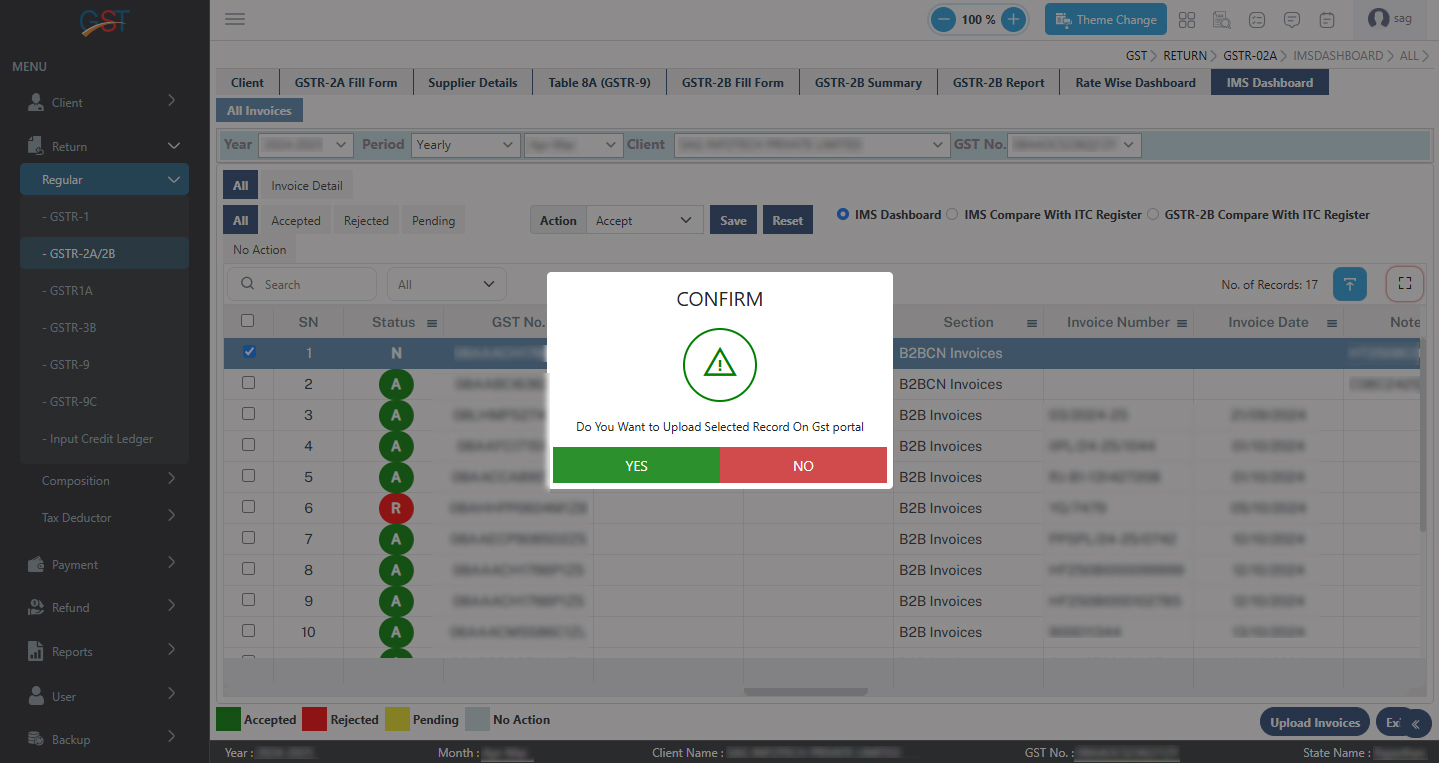Click the hamburger menu icon in header
Screen dimensions: 1439x763
point(235,19)
